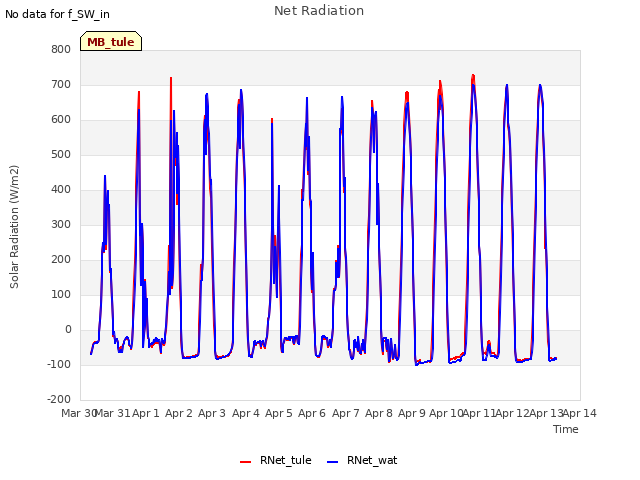640x480 pixels.
Task: Toggle the RNet_wat legend entry
Action: [x=362, y=460]
